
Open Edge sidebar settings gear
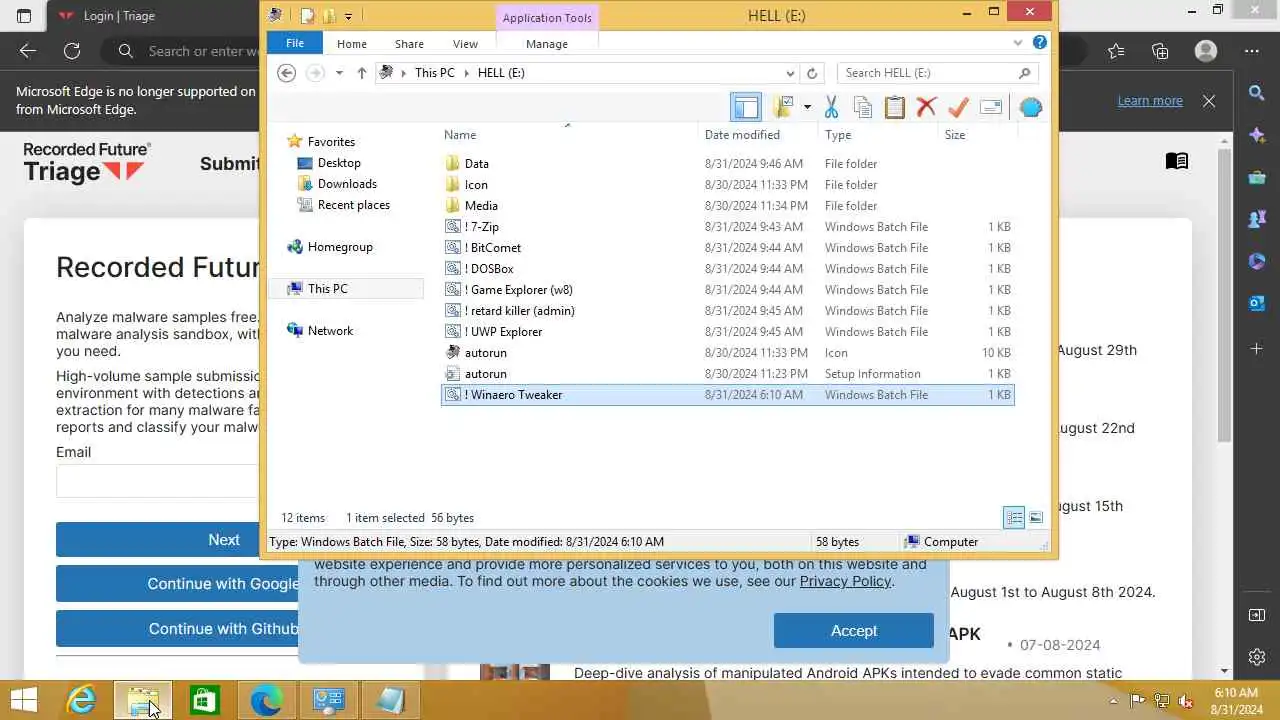(1257, 657)
